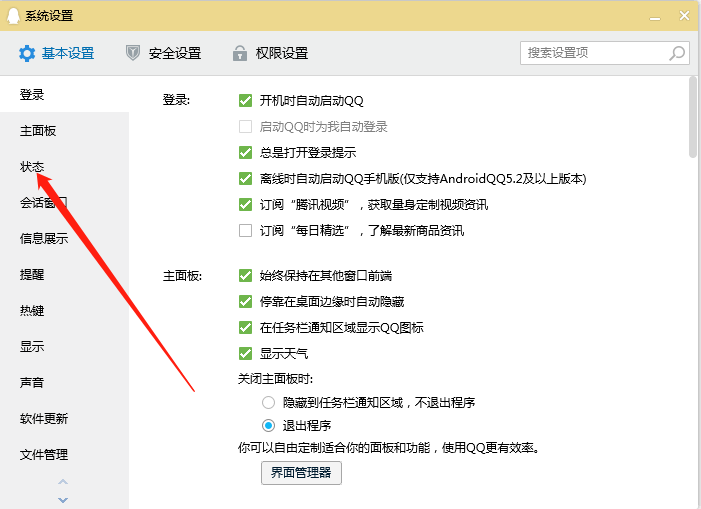Go to 软件更新 in the sidebar
Image resolution: width=701 pixels, height=509 pixels.
pos(64,419)
